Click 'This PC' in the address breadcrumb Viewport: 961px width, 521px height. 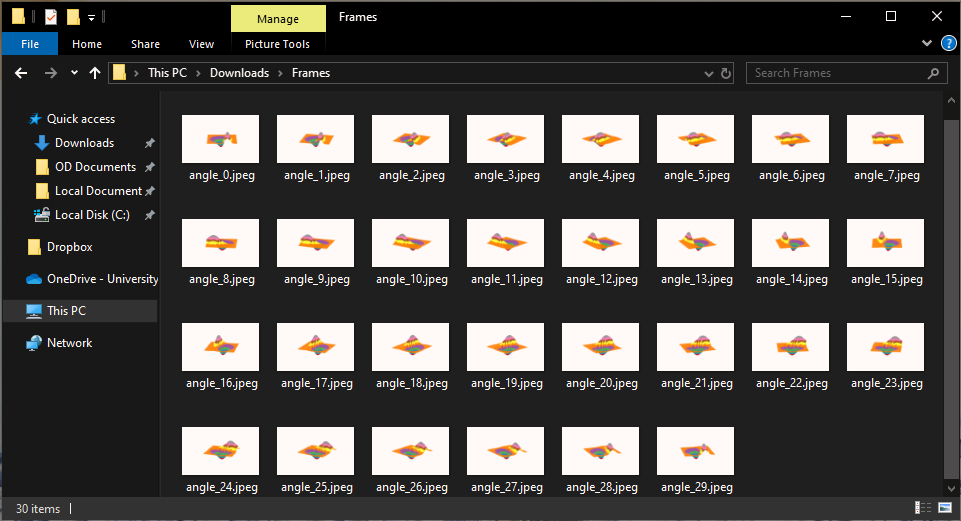167,73
